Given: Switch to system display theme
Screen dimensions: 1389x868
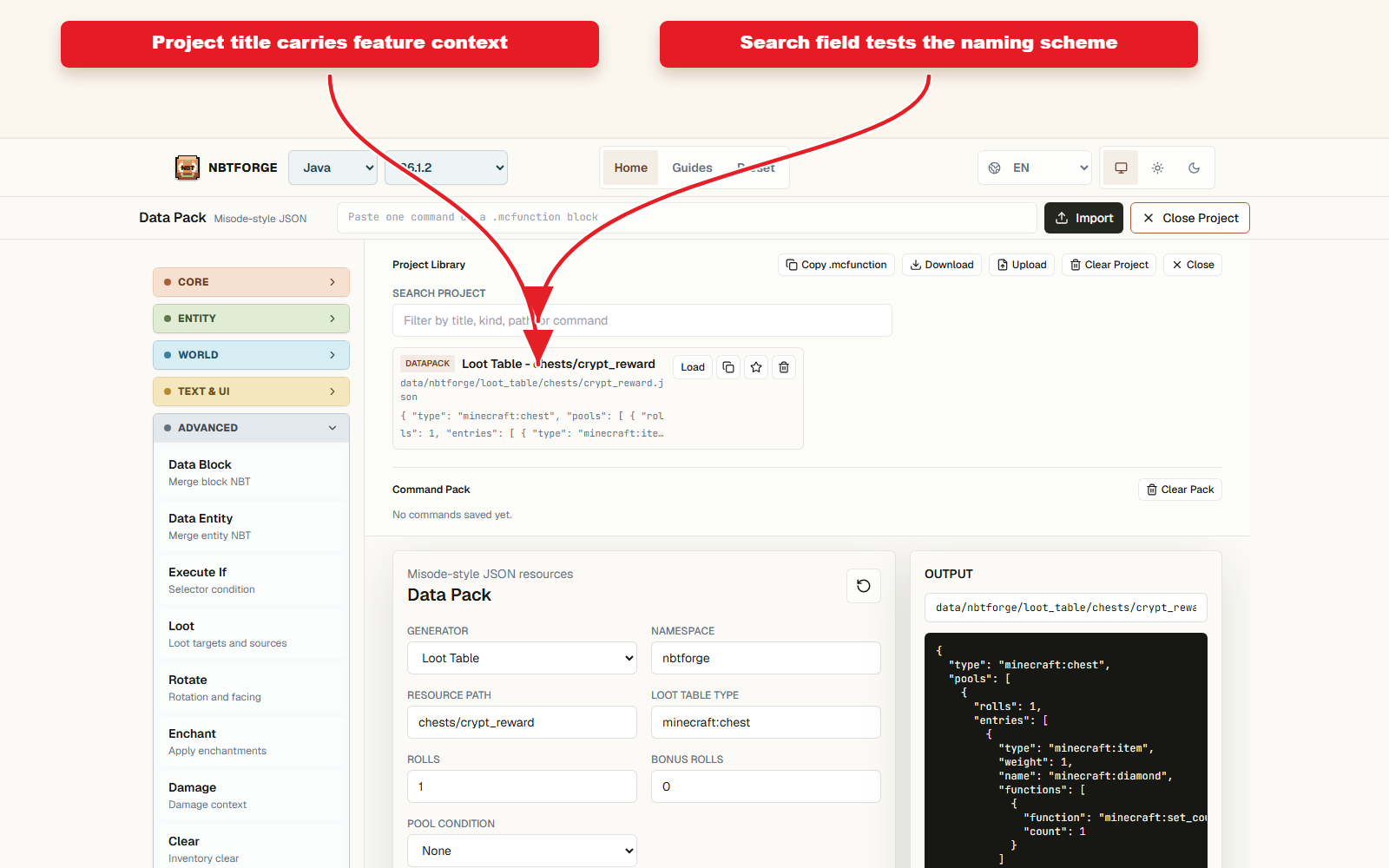Looking at the screenshot, I should [1121, 168].
